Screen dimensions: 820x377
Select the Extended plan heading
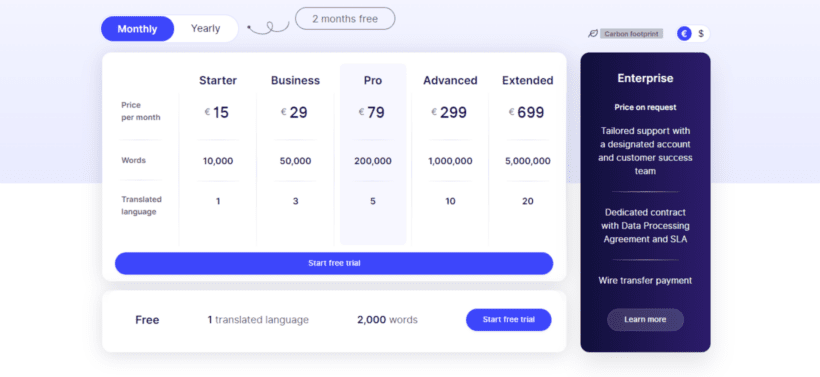coord(528,81)
